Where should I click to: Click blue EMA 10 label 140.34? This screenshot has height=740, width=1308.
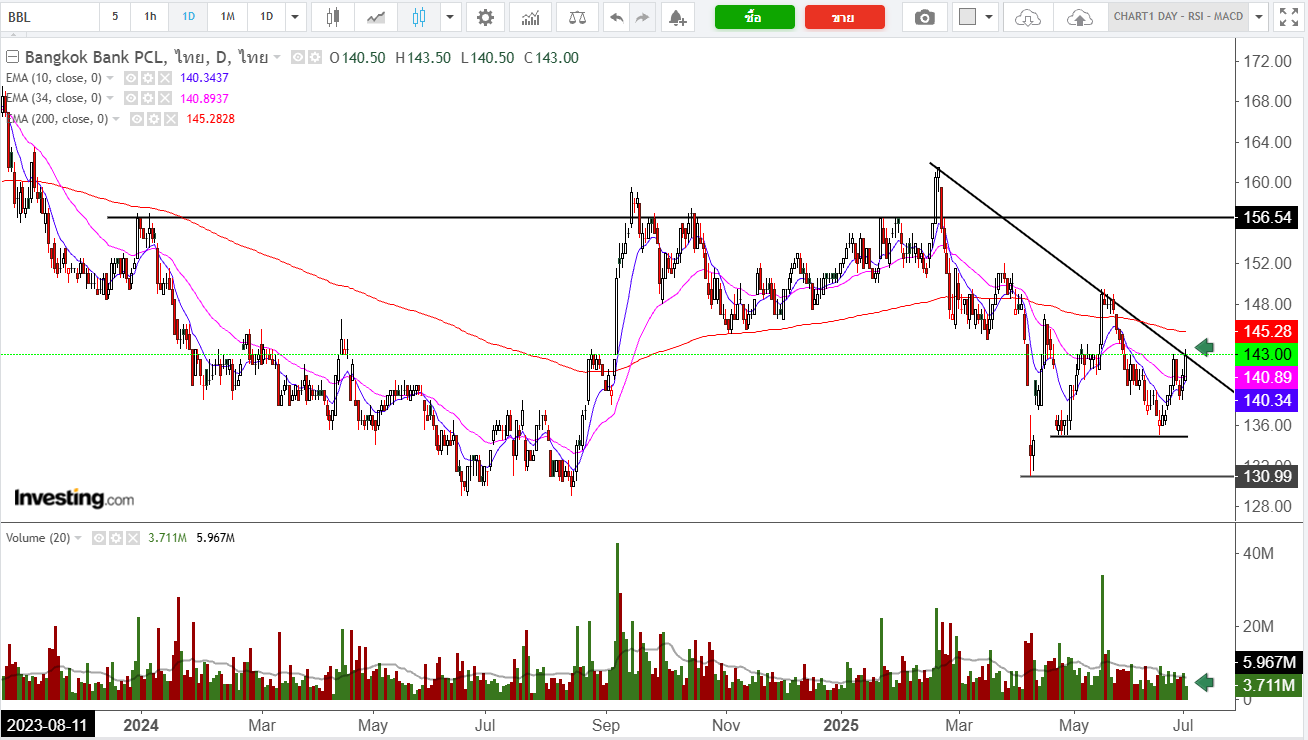(x=1269, y=400)
